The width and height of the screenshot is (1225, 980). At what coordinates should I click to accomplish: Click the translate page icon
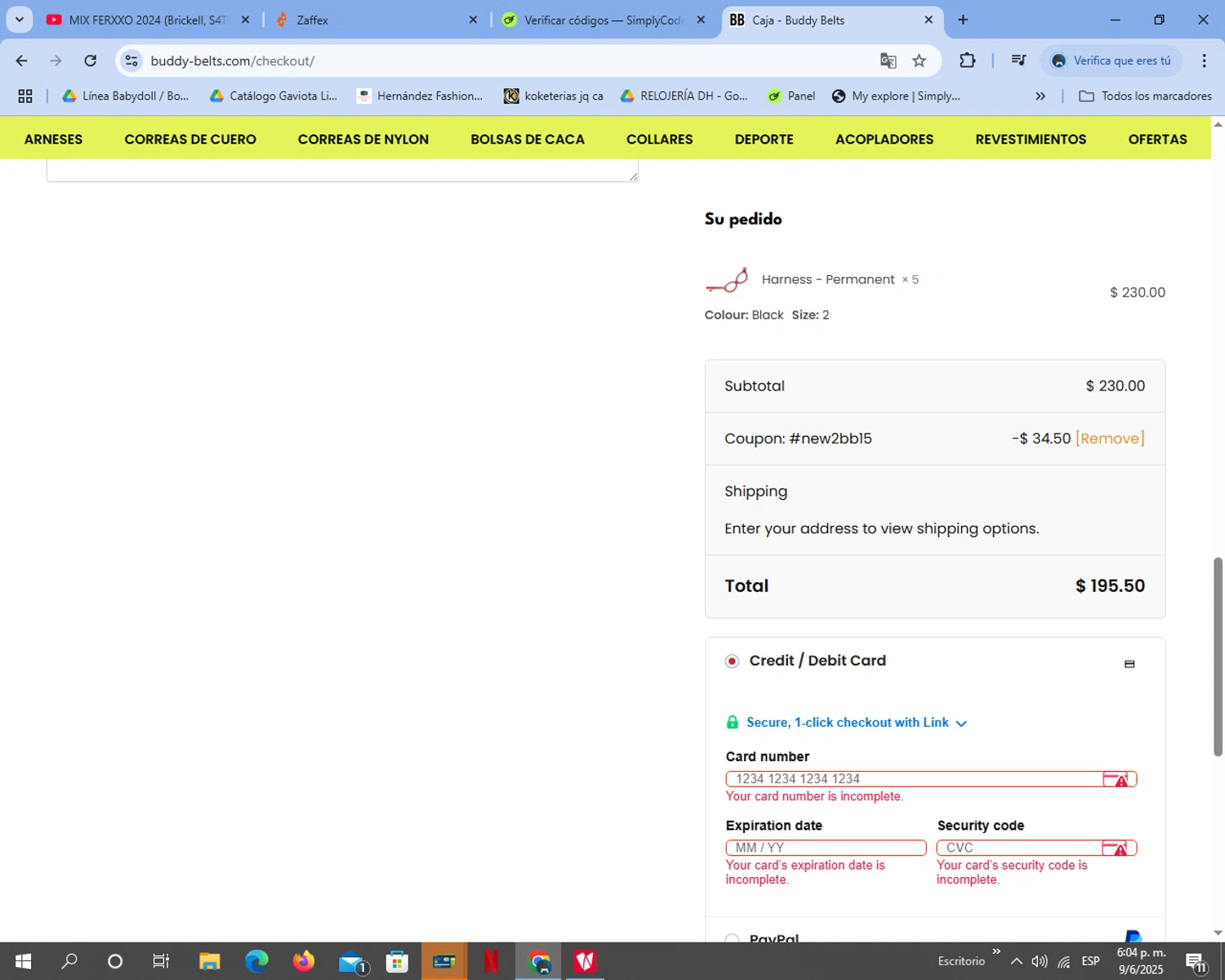tap(888, 60)
